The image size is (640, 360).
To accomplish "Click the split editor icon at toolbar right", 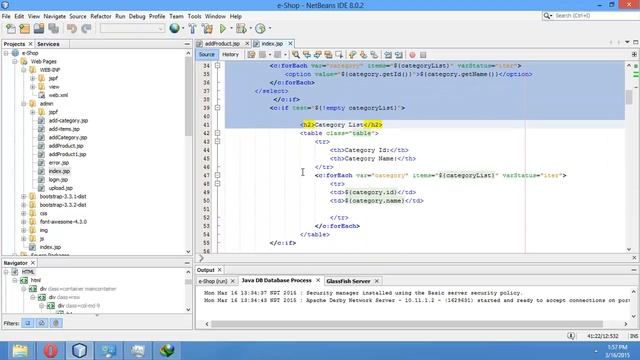I will (634, 54).
